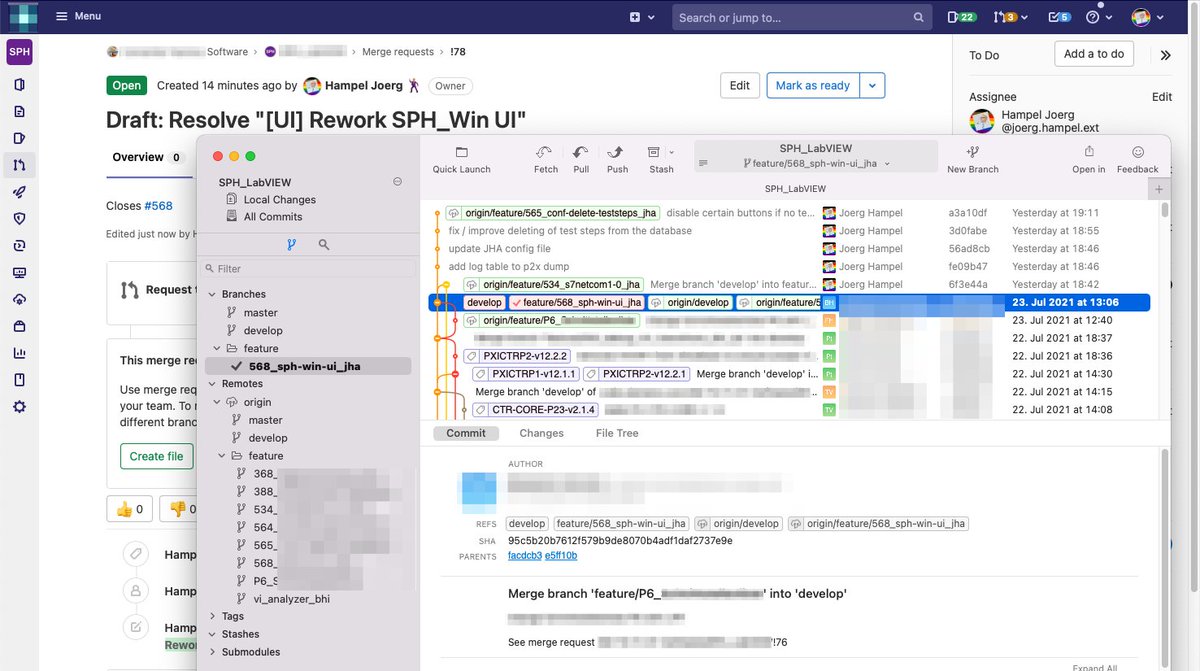Open GitLab user avatar dropdown
This screenshot has width=1200, height=671.
click(1148, 17)
